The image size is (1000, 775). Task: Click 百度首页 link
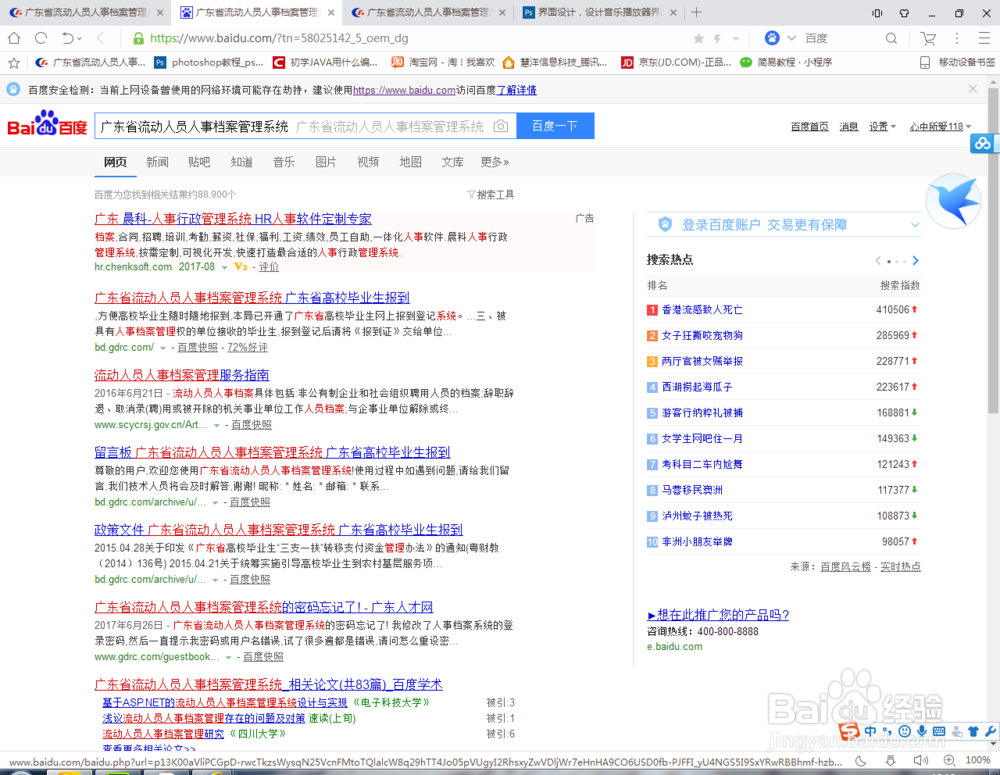pyautogui.click(x=809, y=126)
